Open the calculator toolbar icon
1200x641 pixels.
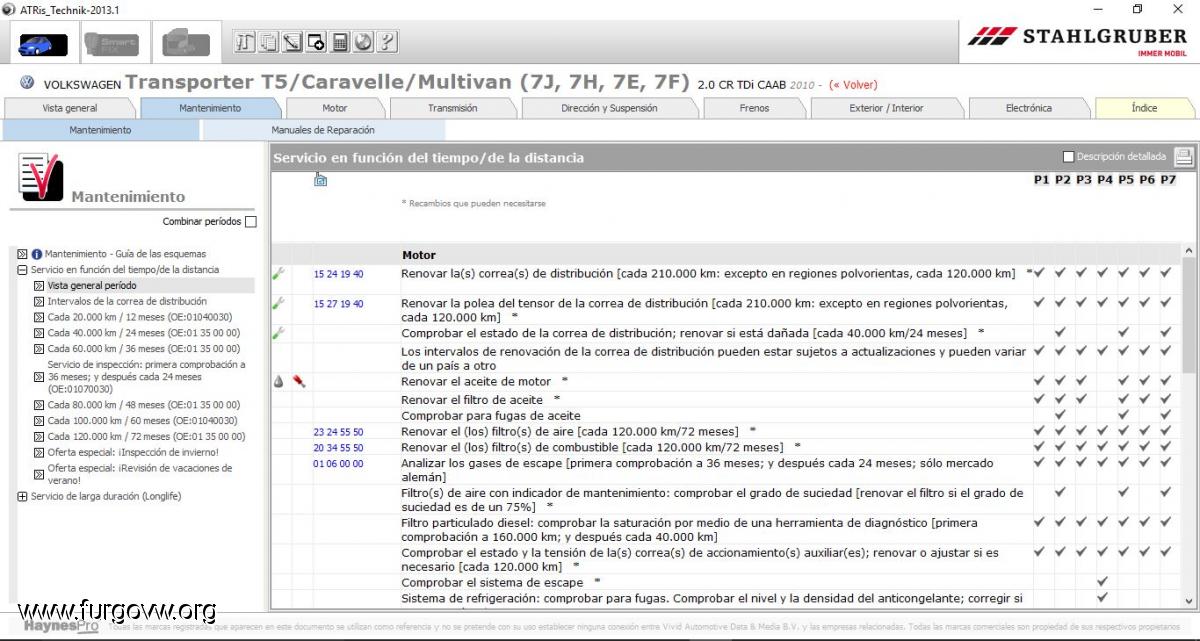[340, 42]
